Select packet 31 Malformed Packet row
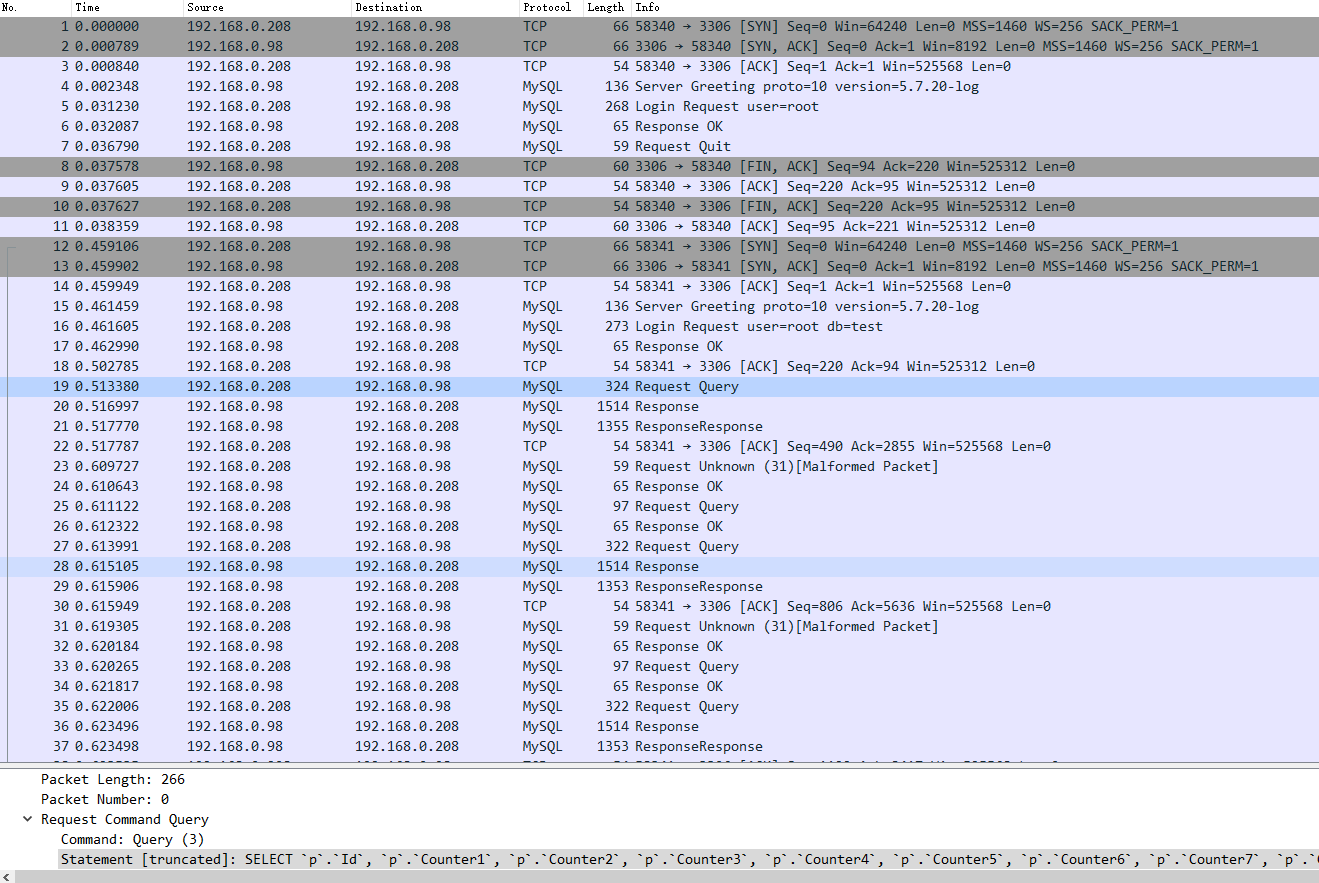The image size is (1319, 883). pos(659,626)
